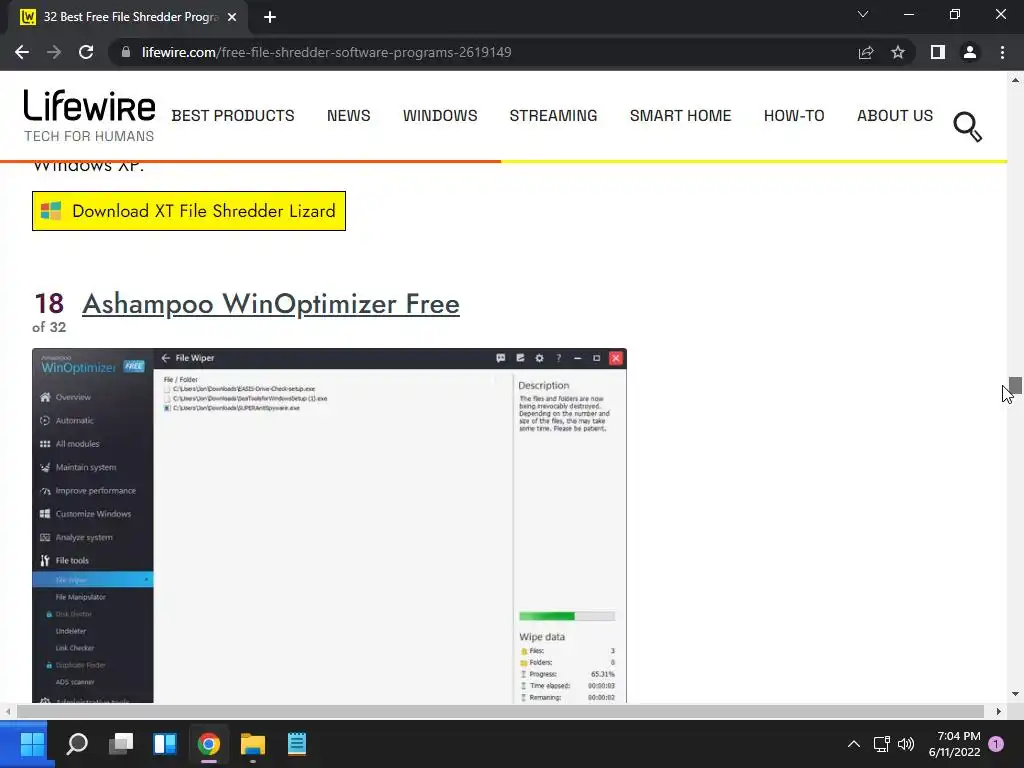
Task: Select the 32 Best Free File Shredder tab
Action: [x=128, y=17]
